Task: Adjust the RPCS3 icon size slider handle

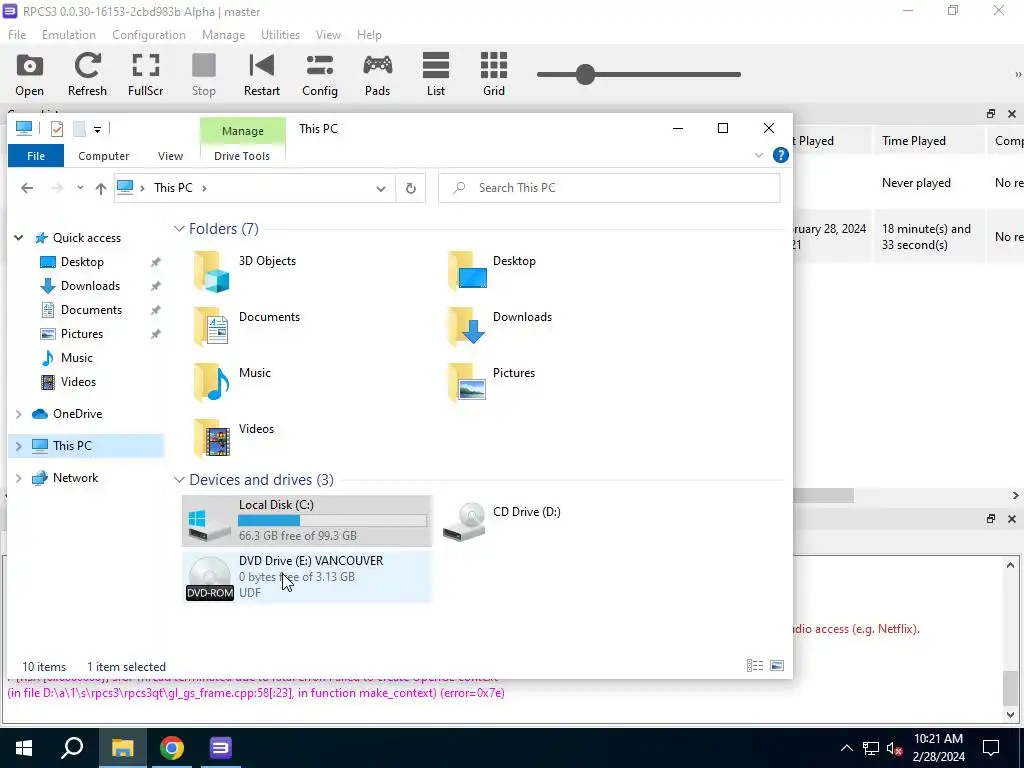Action: coord(585,74)
